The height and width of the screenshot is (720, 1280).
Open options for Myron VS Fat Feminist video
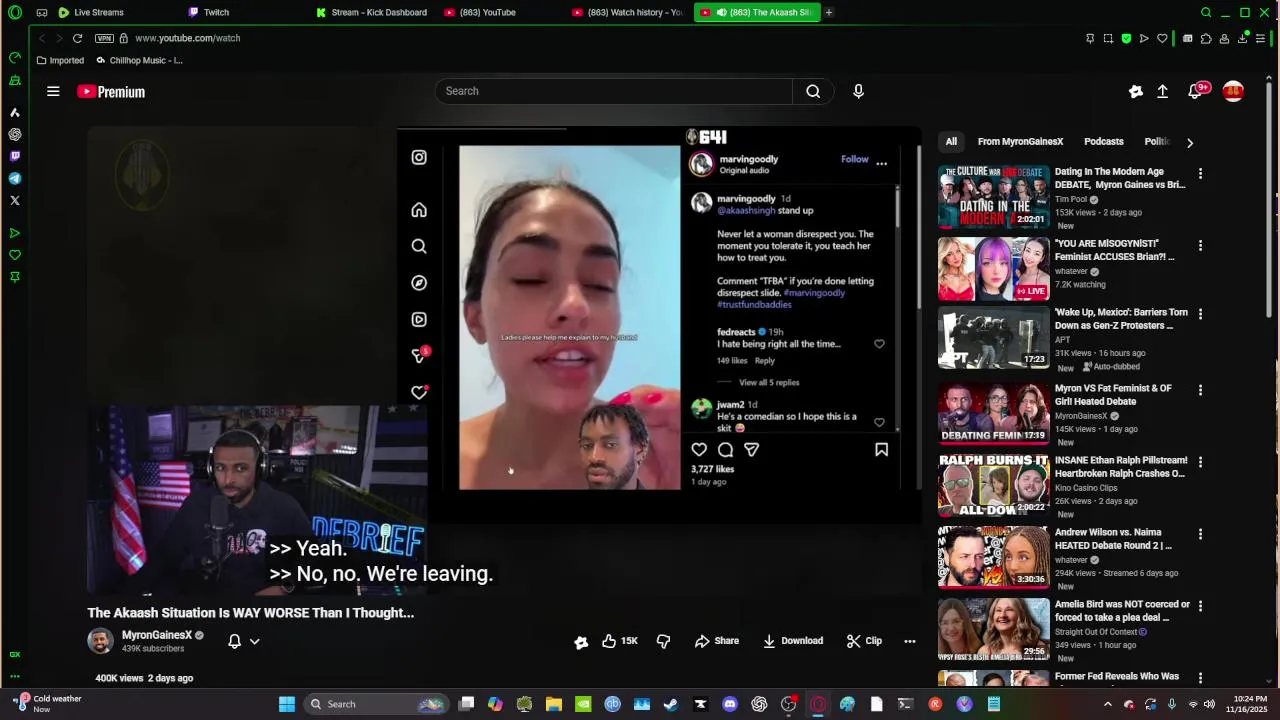tap(1200, 389)
